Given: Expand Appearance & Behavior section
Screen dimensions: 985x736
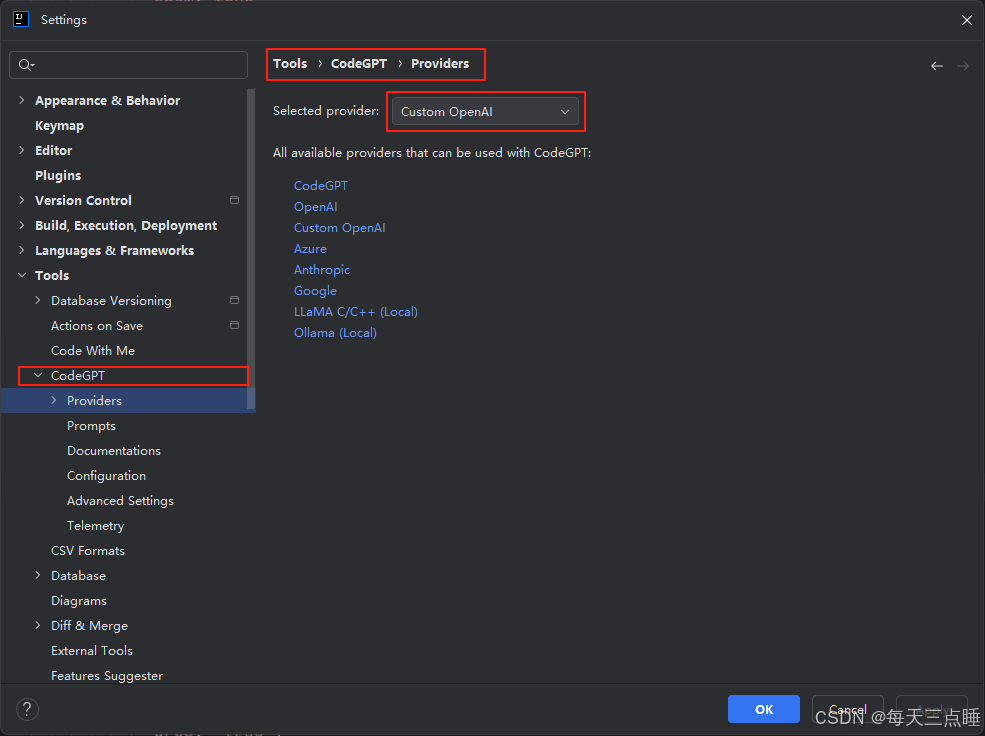Looking at the screenshot, I should coord(22,100).
